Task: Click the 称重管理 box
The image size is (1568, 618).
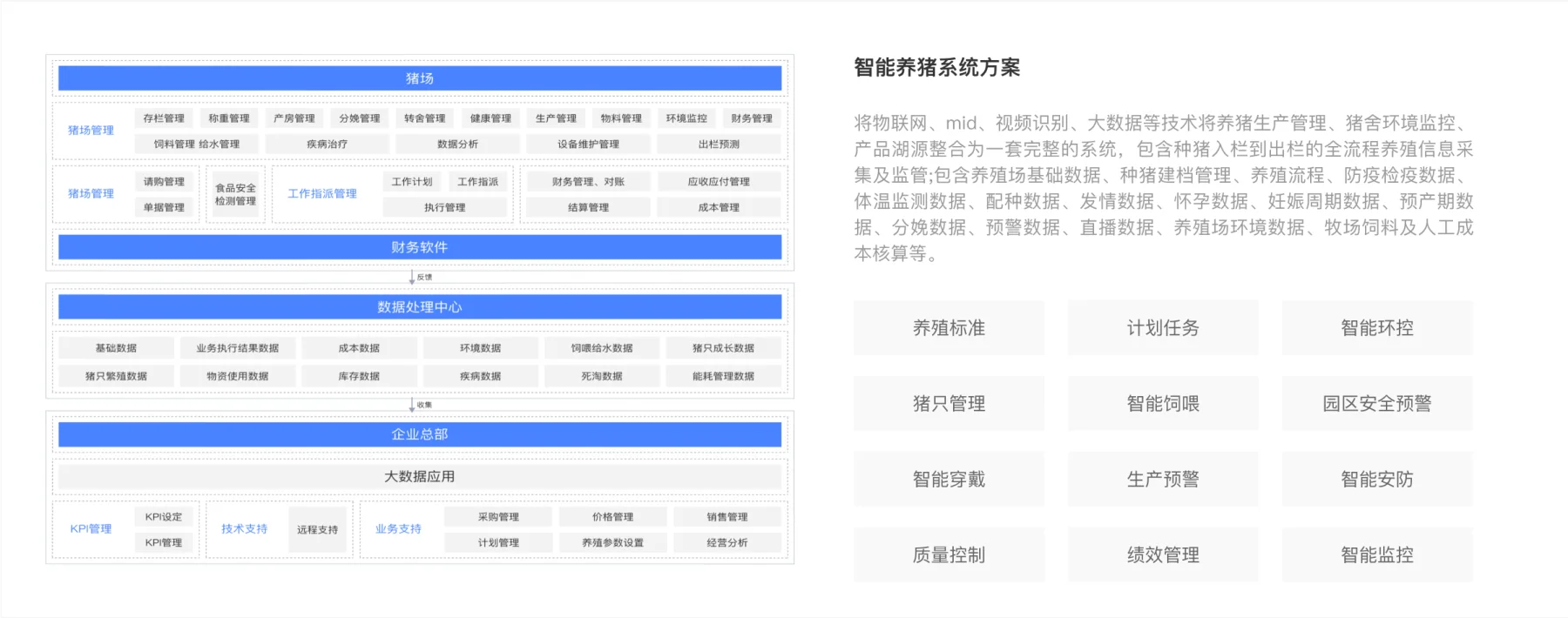Action: click(x=229, y=118)
